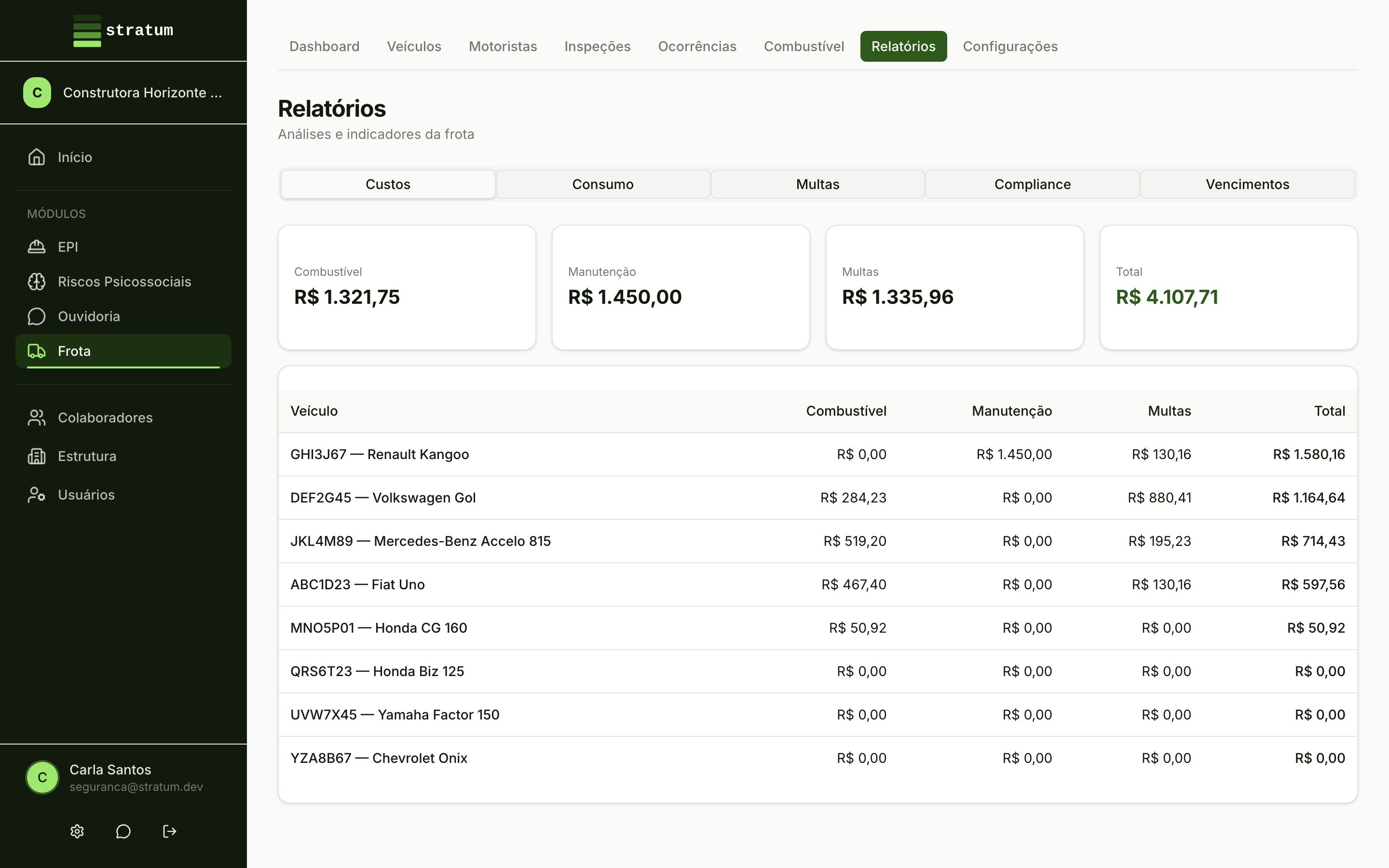Click the R$ 597,56 total cell
The height and width of the screenshot is (868, 1389).
pyautogui.click(x=1313, y=584)
